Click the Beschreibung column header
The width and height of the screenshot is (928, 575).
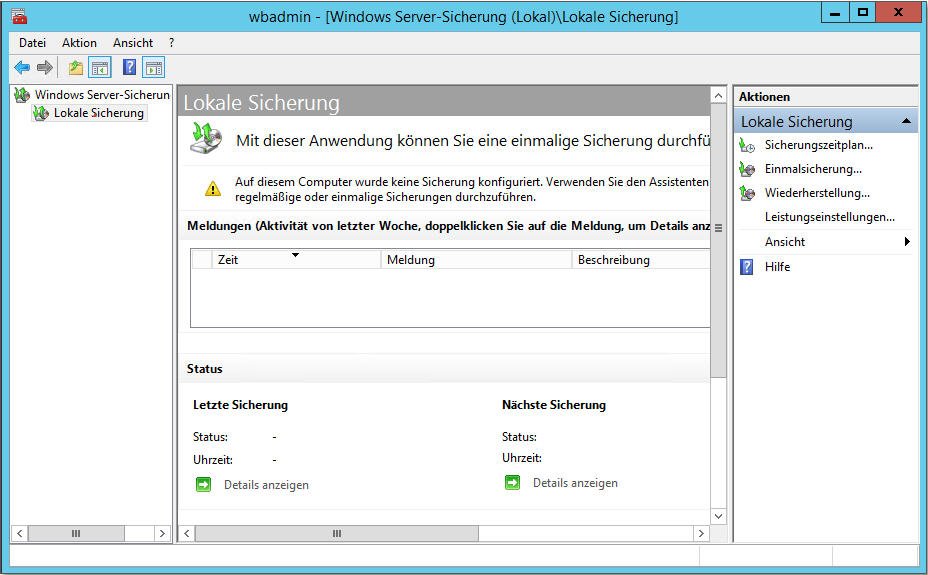(x=640, y=260)
